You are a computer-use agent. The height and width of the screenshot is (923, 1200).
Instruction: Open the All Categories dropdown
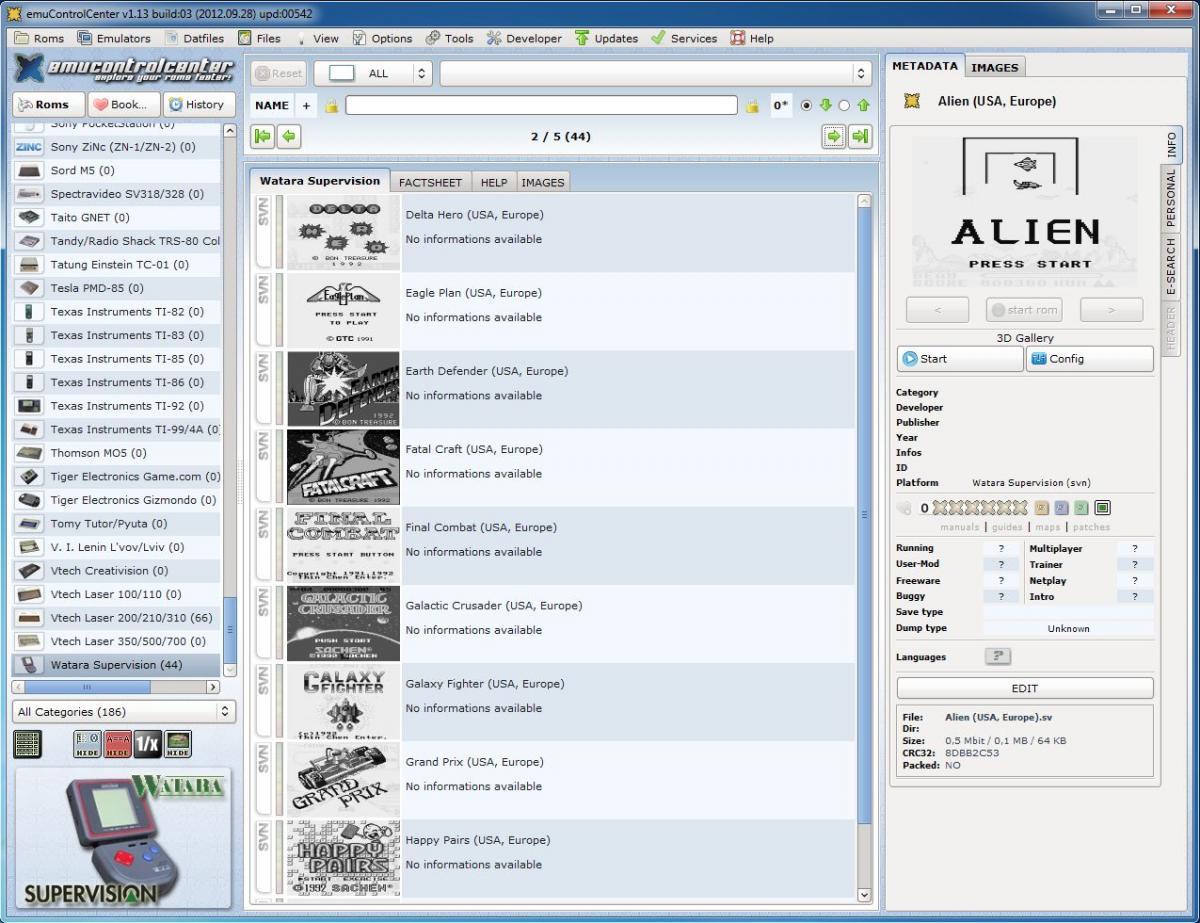point(124,712)
